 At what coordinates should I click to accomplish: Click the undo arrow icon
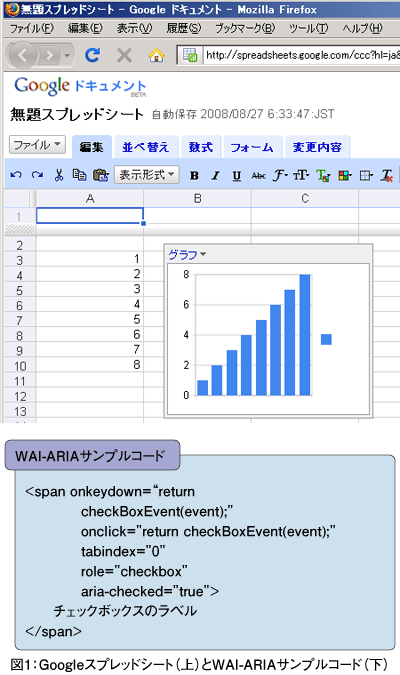click(16, 175)
